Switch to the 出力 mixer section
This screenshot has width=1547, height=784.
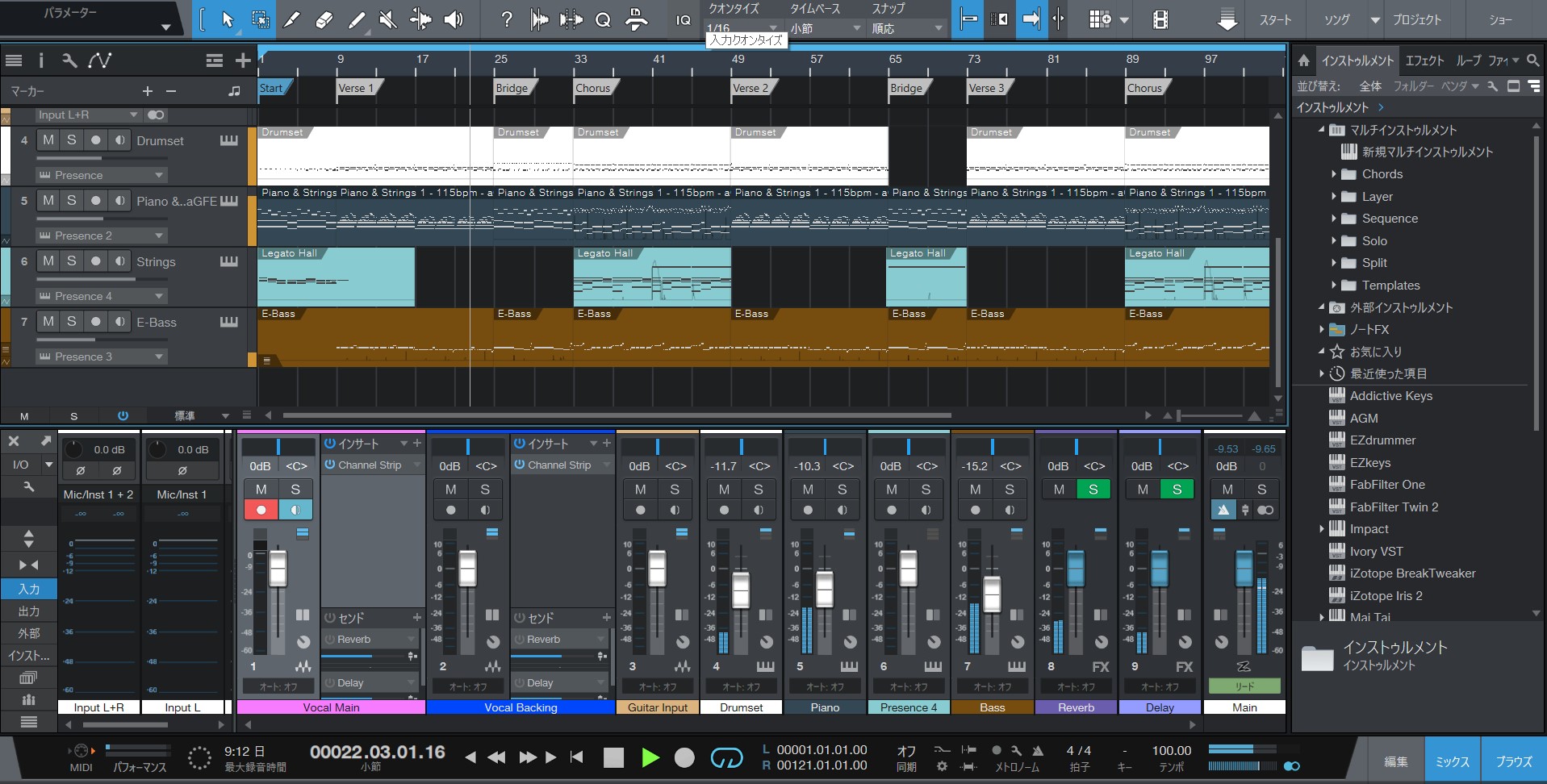tap(29, 611)
